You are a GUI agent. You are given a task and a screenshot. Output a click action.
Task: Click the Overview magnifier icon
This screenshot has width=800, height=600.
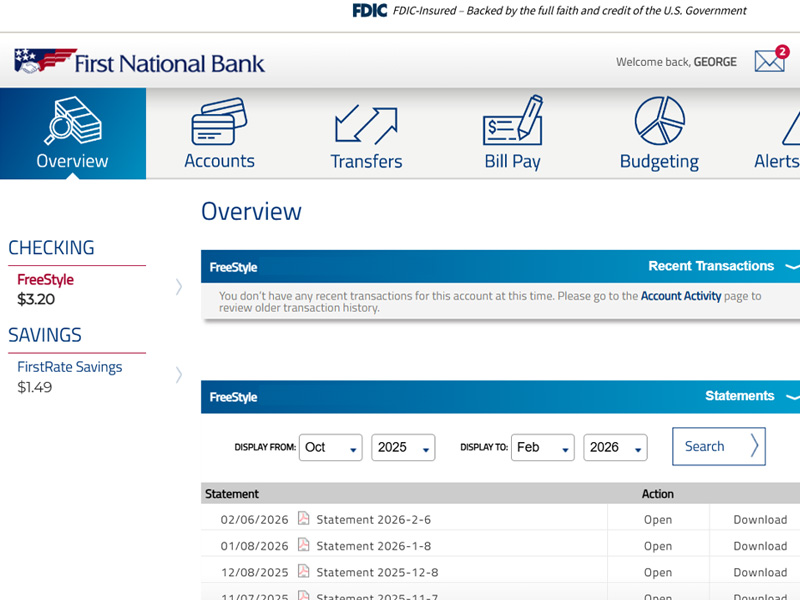72,120
